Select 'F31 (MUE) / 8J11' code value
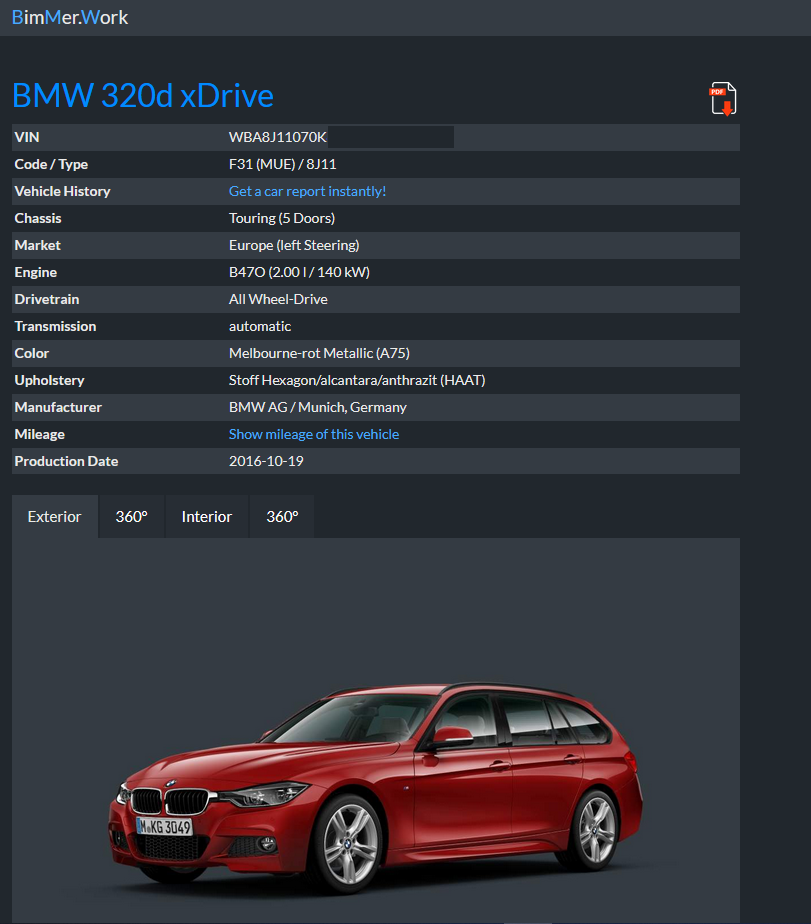The image size is (811, 924). [282, 164]
